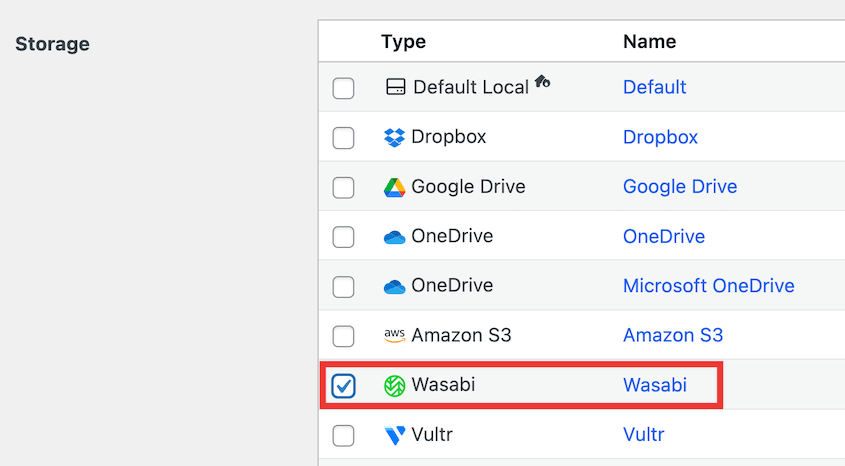Open the Default storage name link

[x=654, y=87]
